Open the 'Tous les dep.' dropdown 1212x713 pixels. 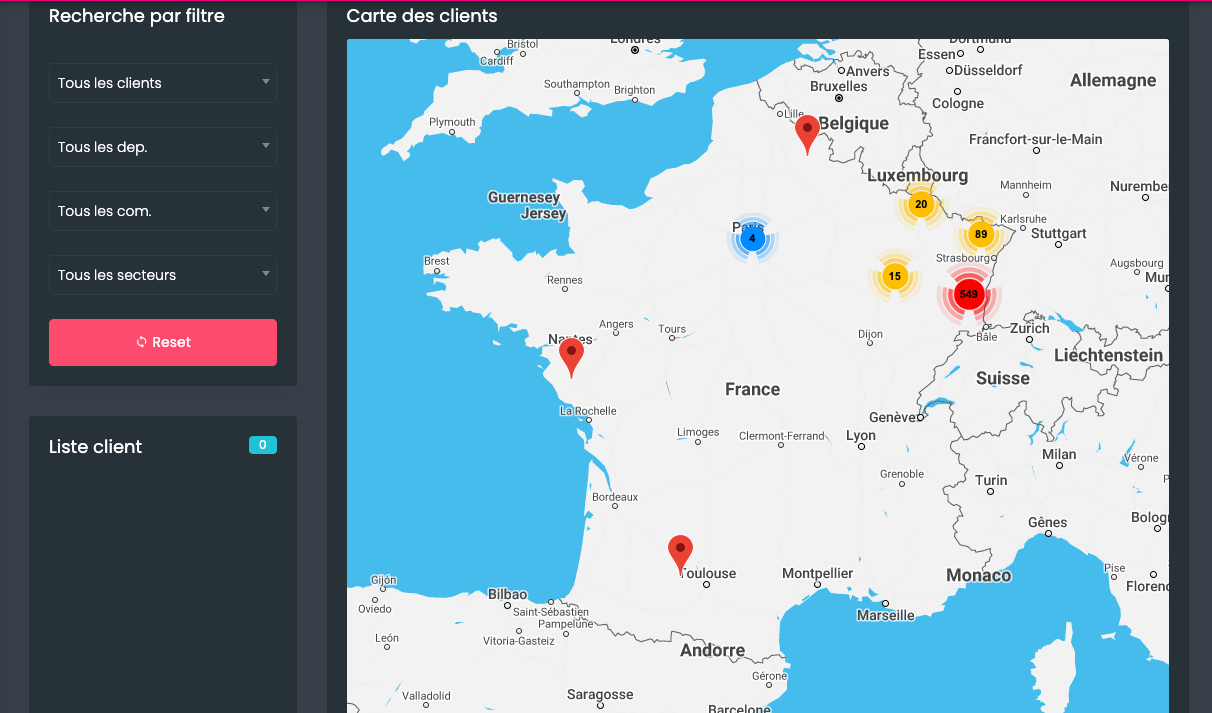[163, 147]
